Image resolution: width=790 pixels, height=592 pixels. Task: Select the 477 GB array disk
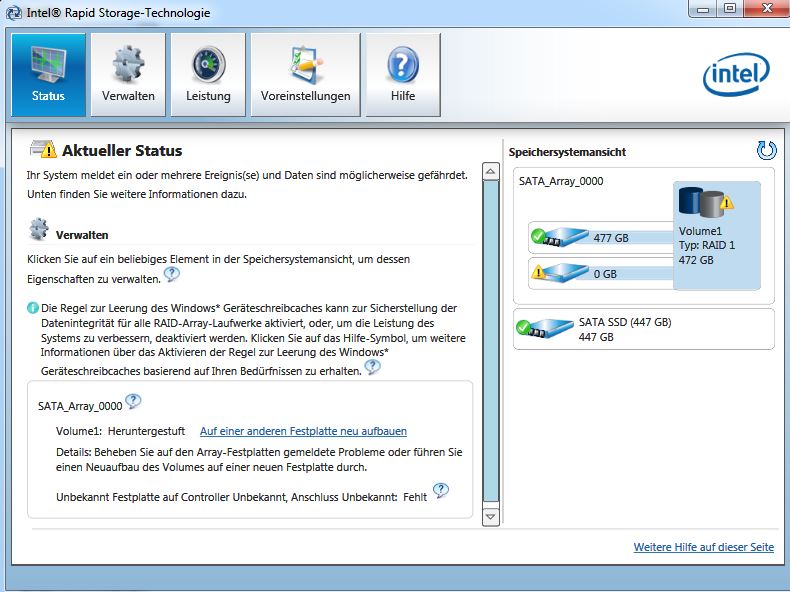tap(601, 237)
